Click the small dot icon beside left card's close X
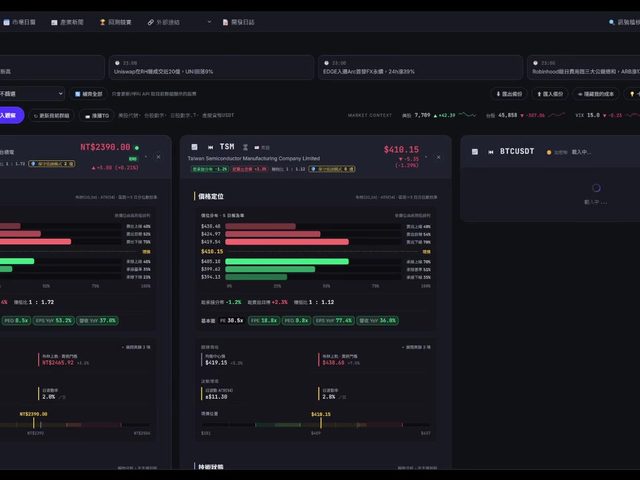 pyautogui.click(x=147, y=157)
